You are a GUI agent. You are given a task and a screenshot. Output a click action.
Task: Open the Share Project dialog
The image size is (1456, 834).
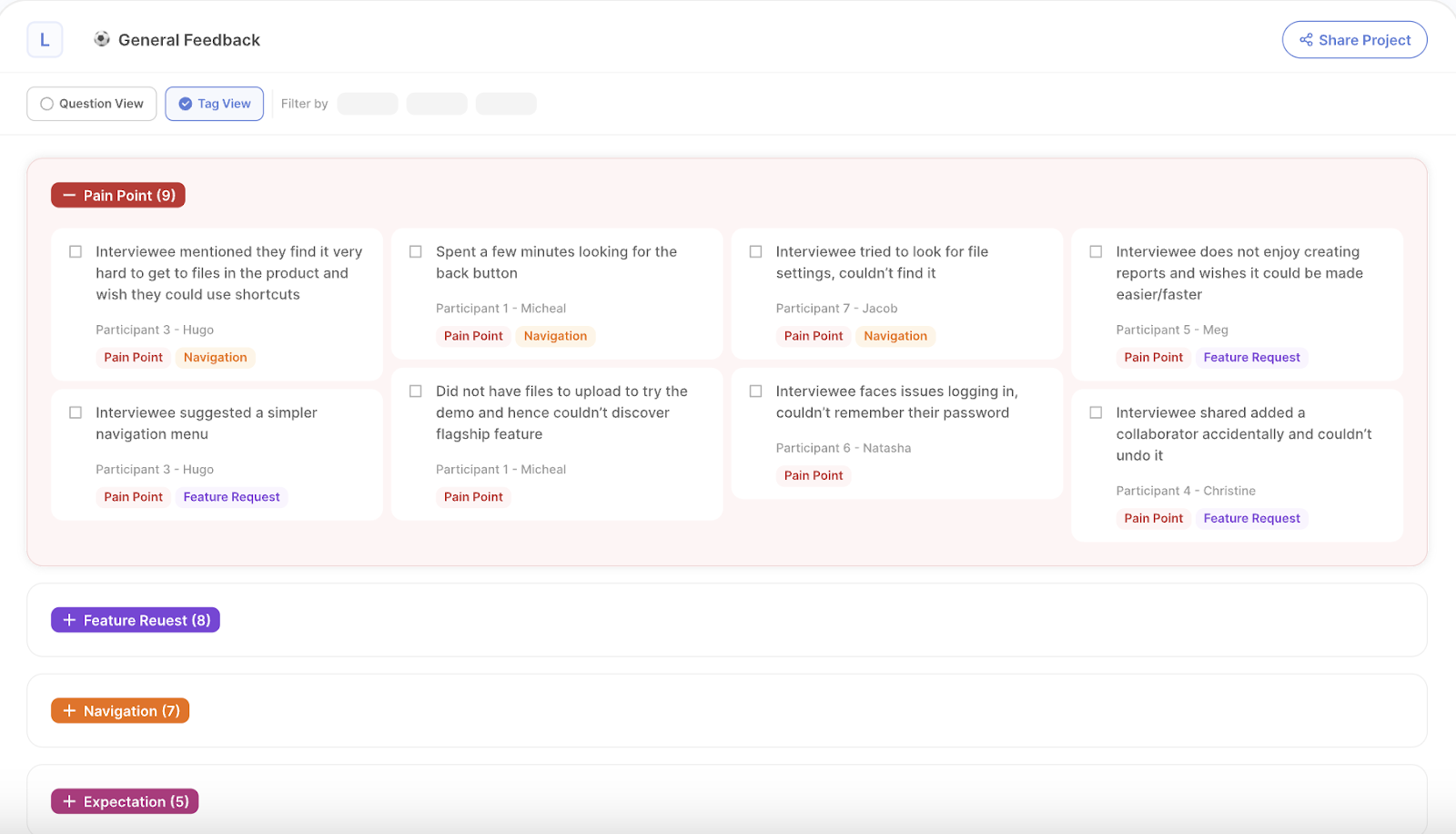coord(1354,39)
